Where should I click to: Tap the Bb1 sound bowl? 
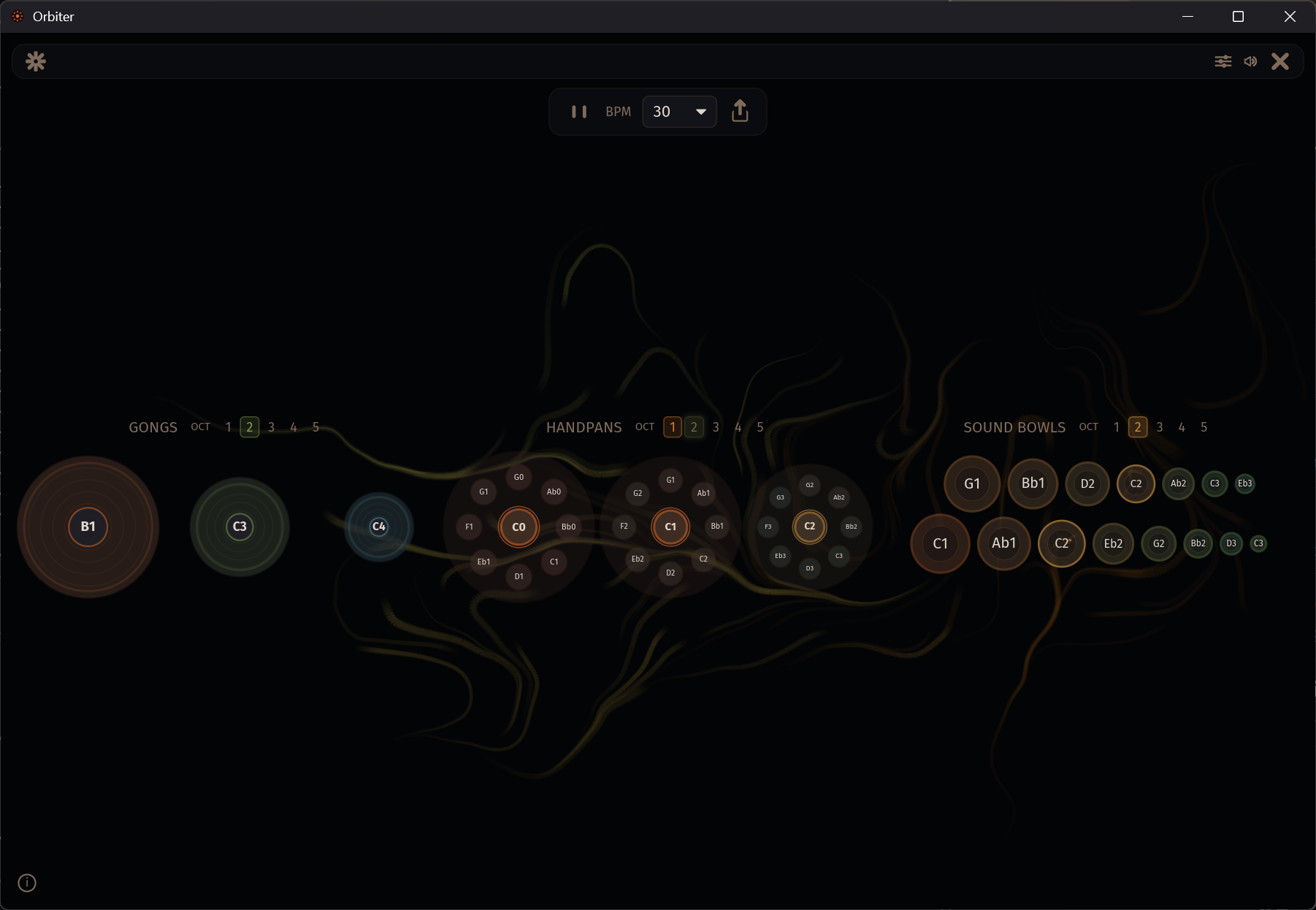click(1032, 483)
